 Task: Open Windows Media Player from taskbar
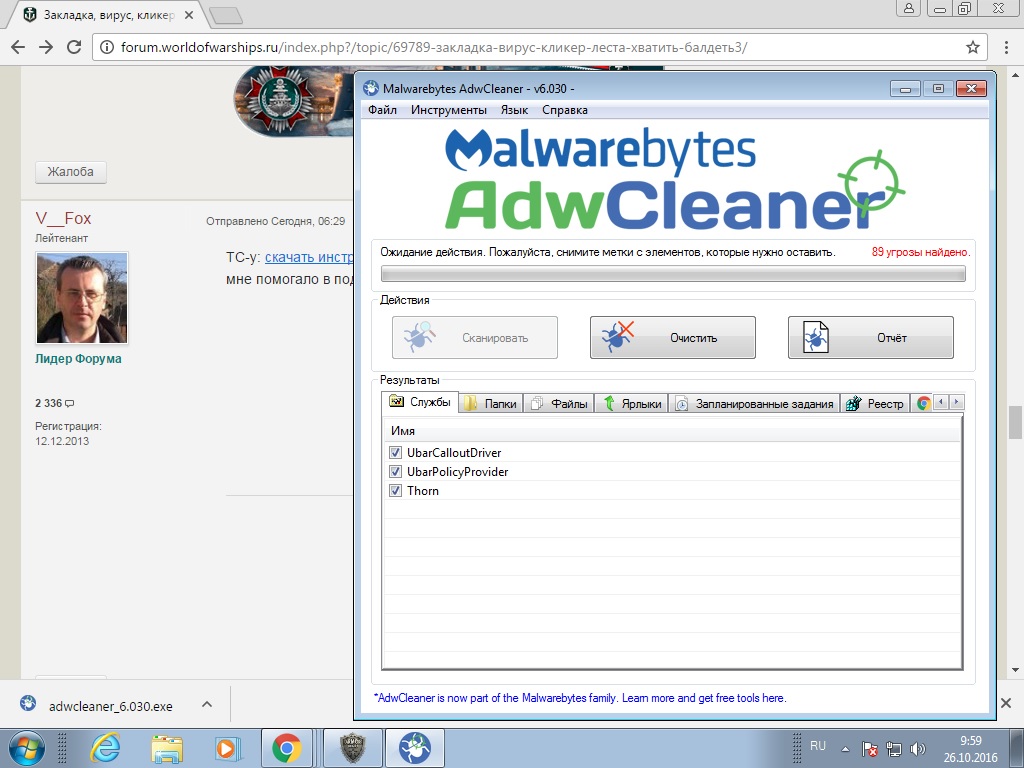click(x=227, y=748)
